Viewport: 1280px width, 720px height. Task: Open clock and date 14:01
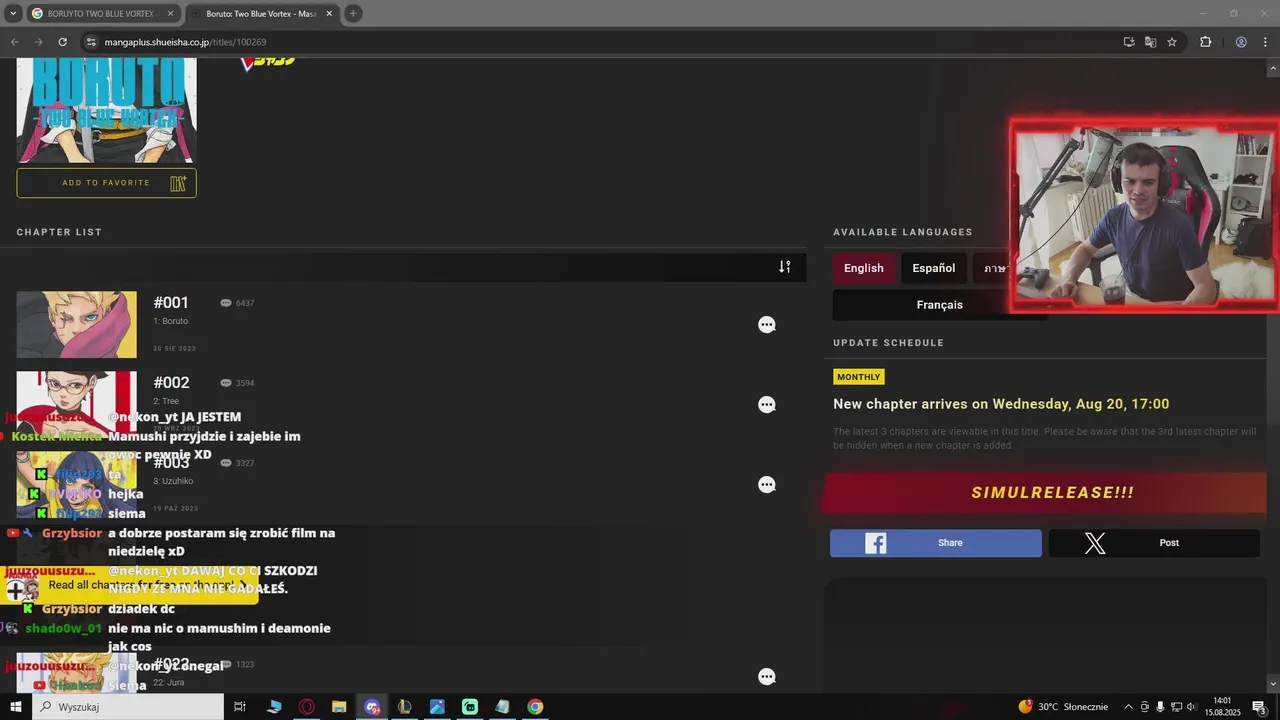coord(1222,707)
